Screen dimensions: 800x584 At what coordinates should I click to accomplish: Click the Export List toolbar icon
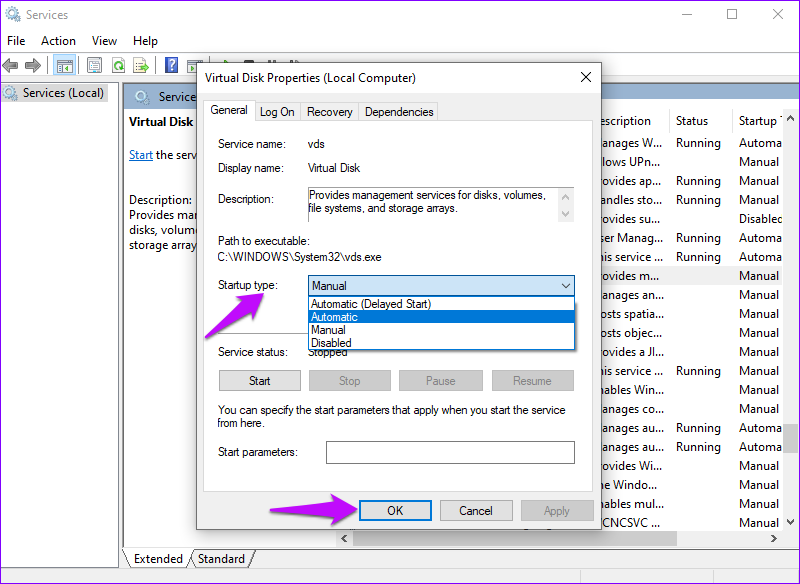(141, 65)
